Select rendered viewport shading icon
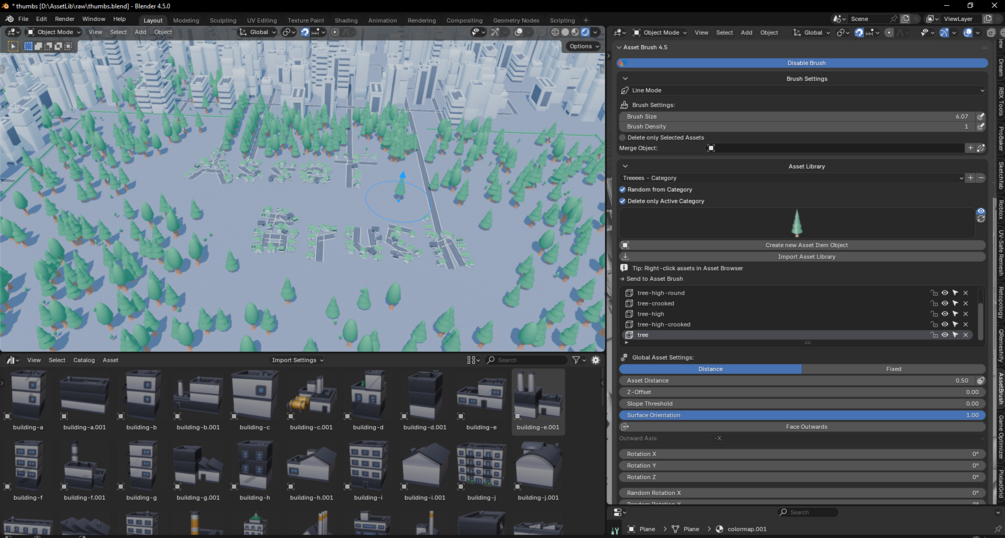The width and height of the screenshot is (1005, 538). 585,32
